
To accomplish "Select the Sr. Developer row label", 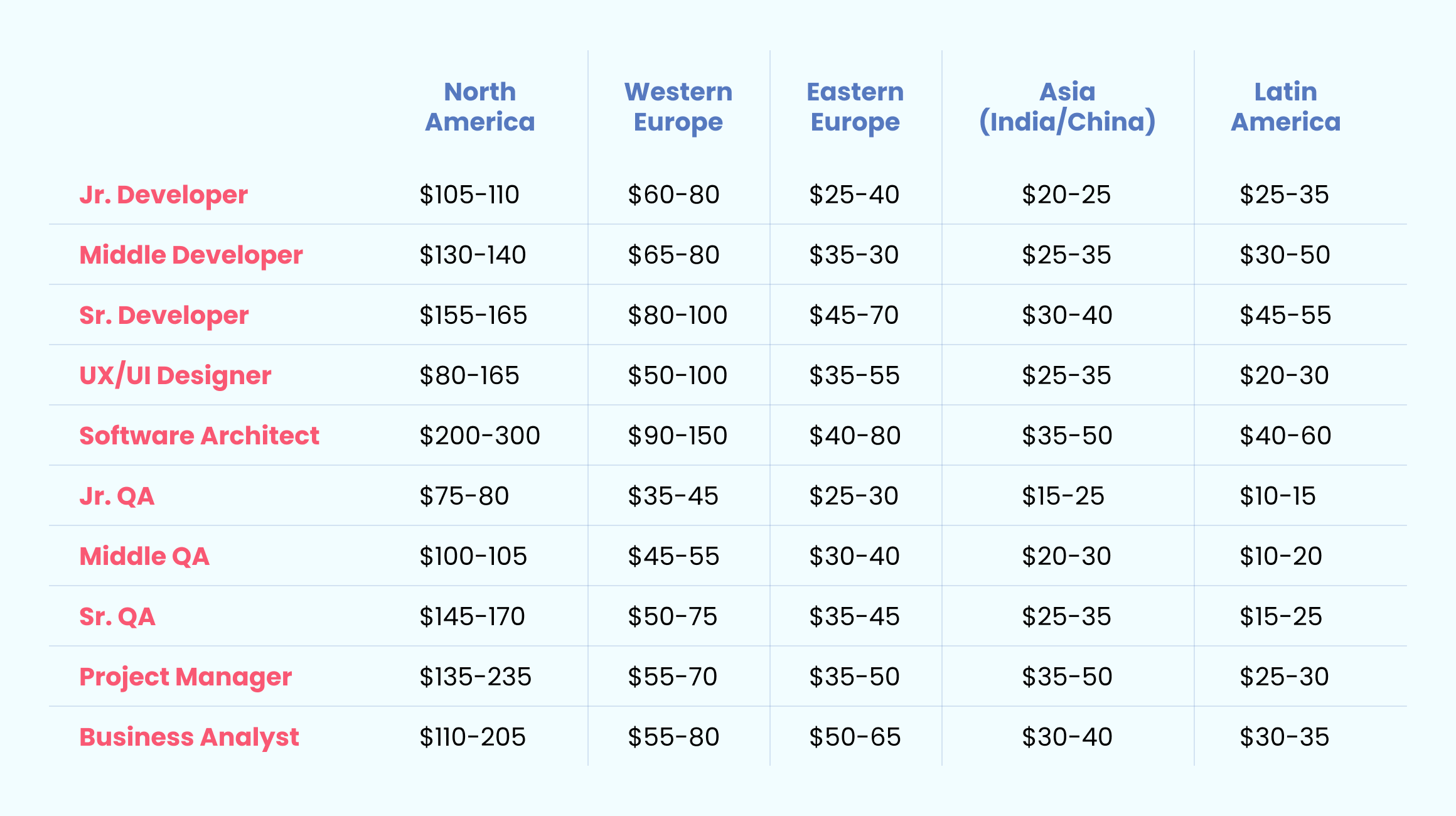I will (164, 315).
